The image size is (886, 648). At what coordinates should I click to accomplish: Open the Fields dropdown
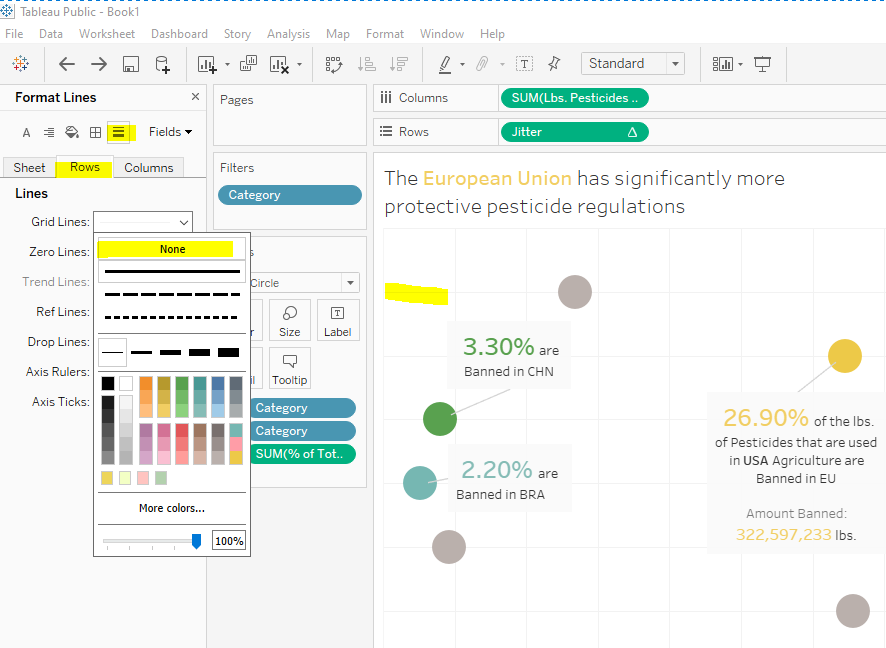tap(170, 132)
